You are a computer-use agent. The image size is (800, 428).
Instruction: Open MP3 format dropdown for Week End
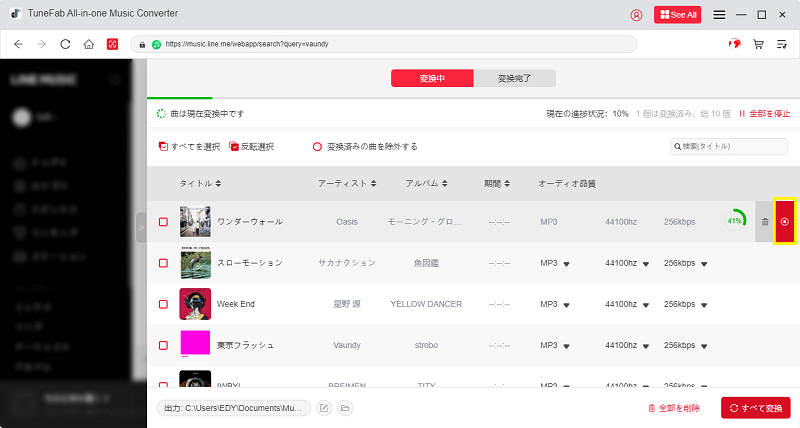555,305
